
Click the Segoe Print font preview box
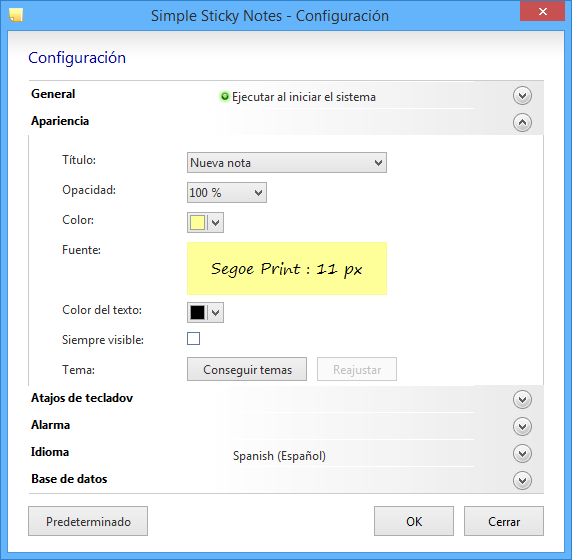point(287,269)
